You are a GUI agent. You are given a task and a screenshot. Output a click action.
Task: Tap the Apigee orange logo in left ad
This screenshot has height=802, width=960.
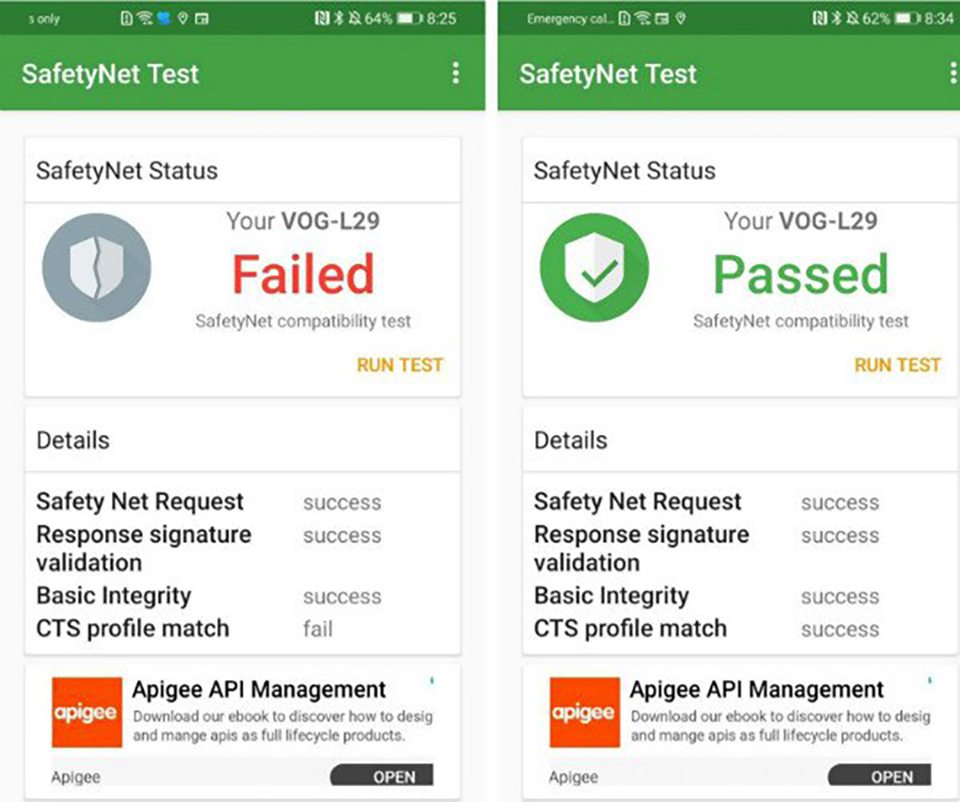(86, 712)
